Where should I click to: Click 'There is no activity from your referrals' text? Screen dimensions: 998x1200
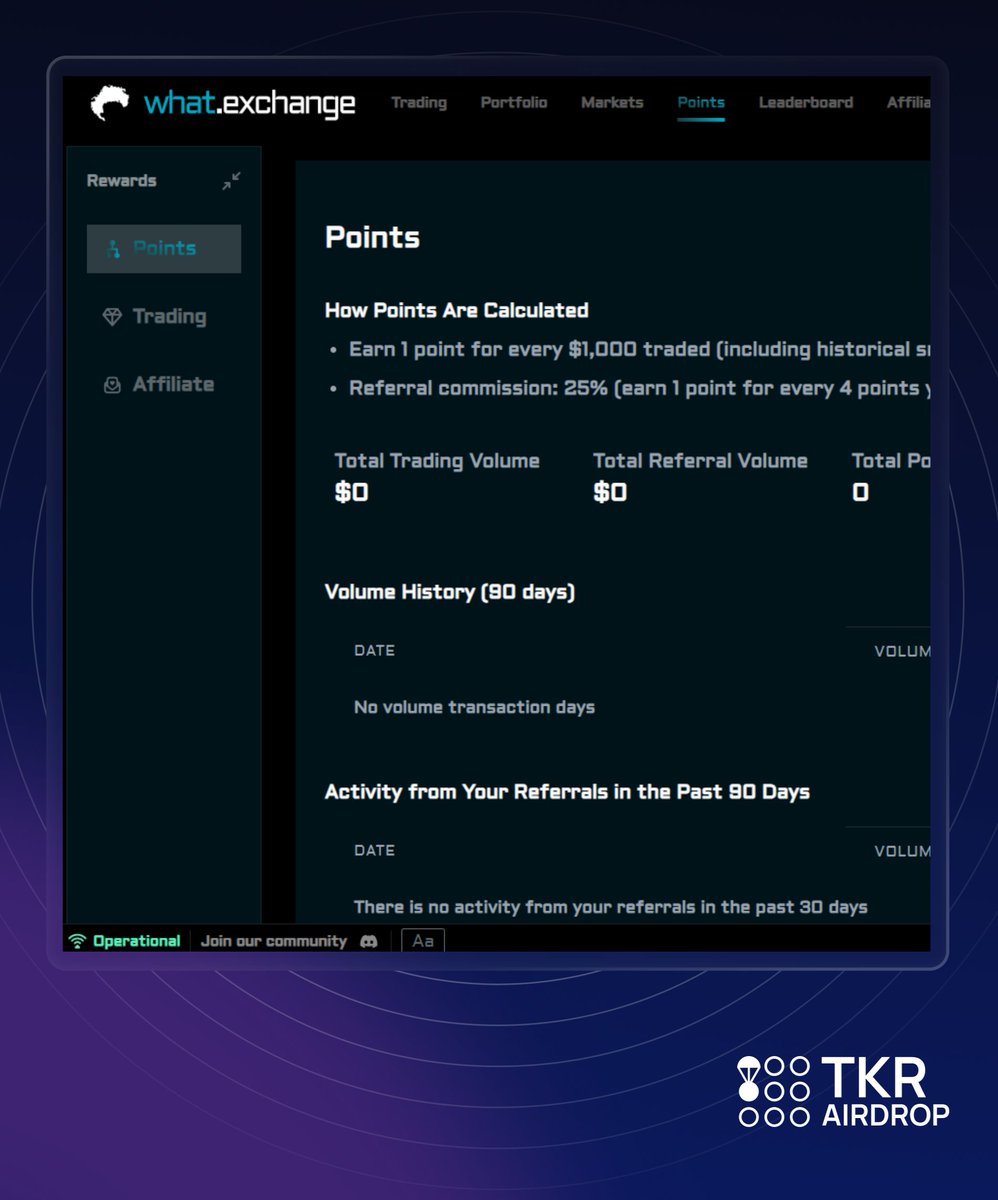coord(610,908)
